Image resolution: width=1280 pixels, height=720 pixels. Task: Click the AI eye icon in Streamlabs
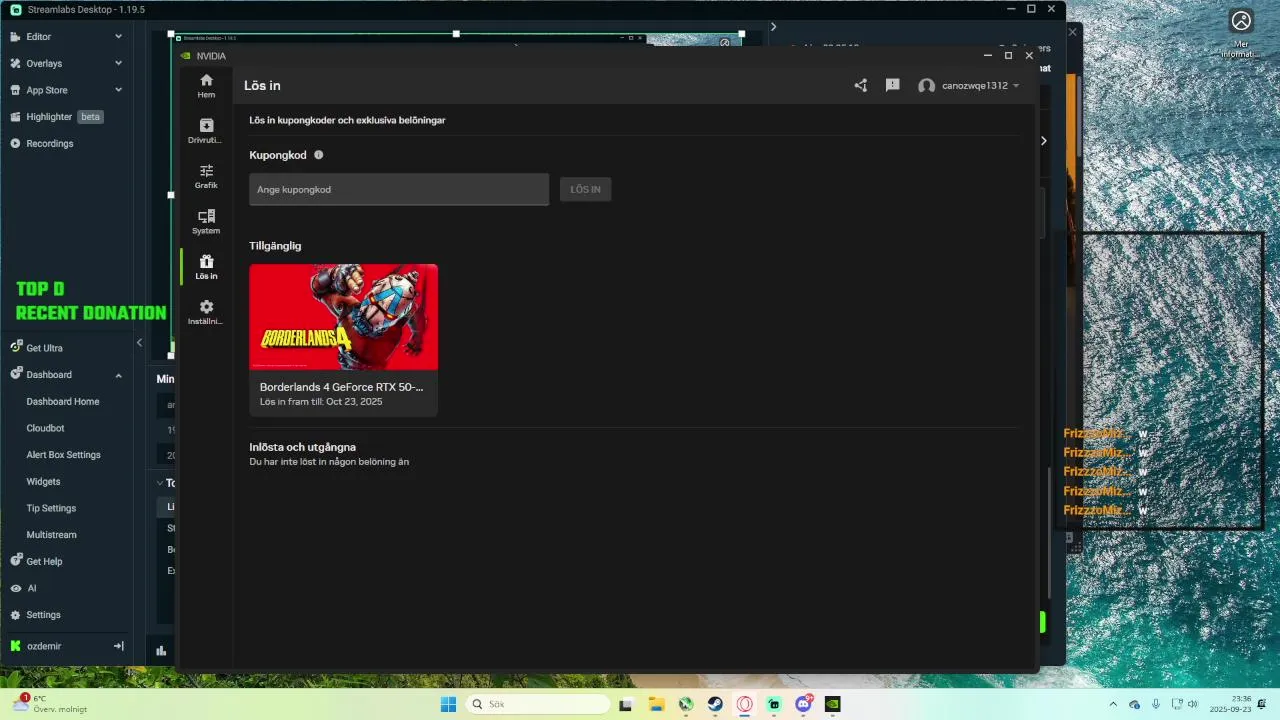pyautogui.click(x=16, y=589)
